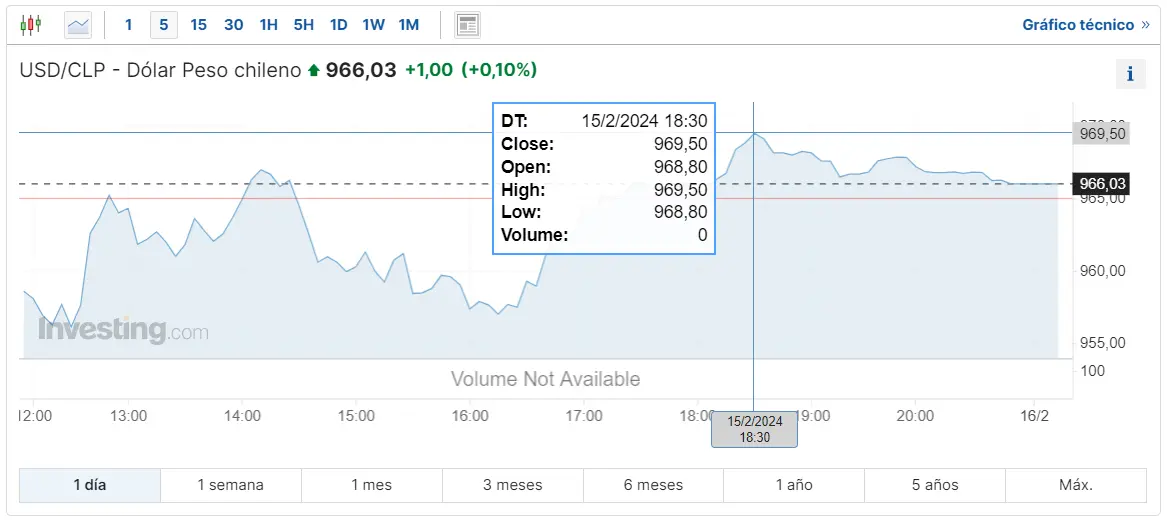Click the blue info icon
1167x523 pixels.
pyautogui.click(x=1131, y=74)
